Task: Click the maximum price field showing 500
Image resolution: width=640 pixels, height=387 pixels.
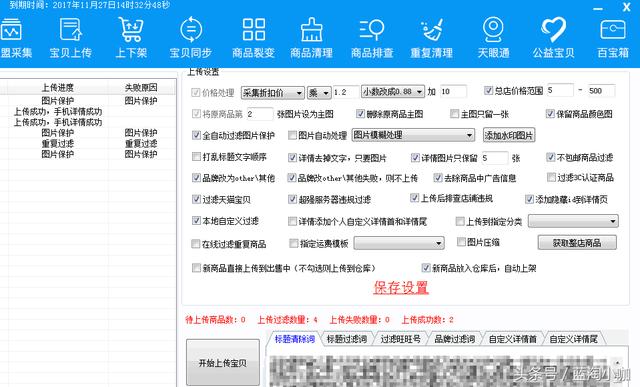Action: pos(601,91)
